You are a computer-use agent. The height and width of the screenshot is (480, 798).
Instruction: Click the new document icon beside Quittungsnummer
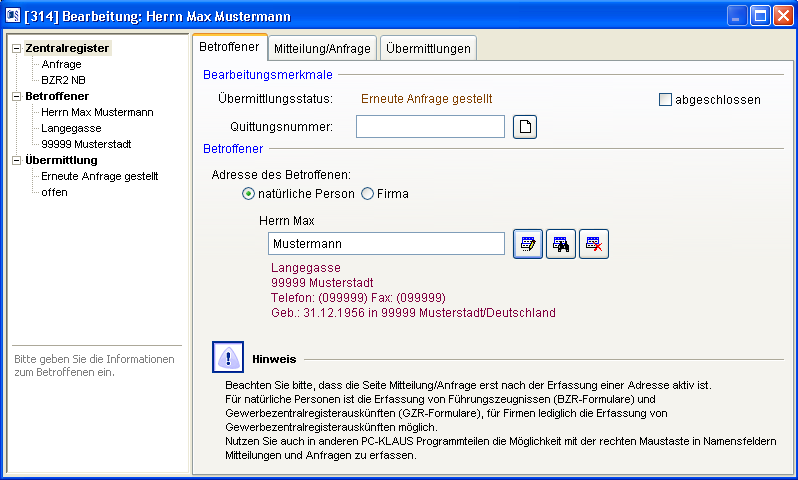pyautogui.click(x=525, y=126)
